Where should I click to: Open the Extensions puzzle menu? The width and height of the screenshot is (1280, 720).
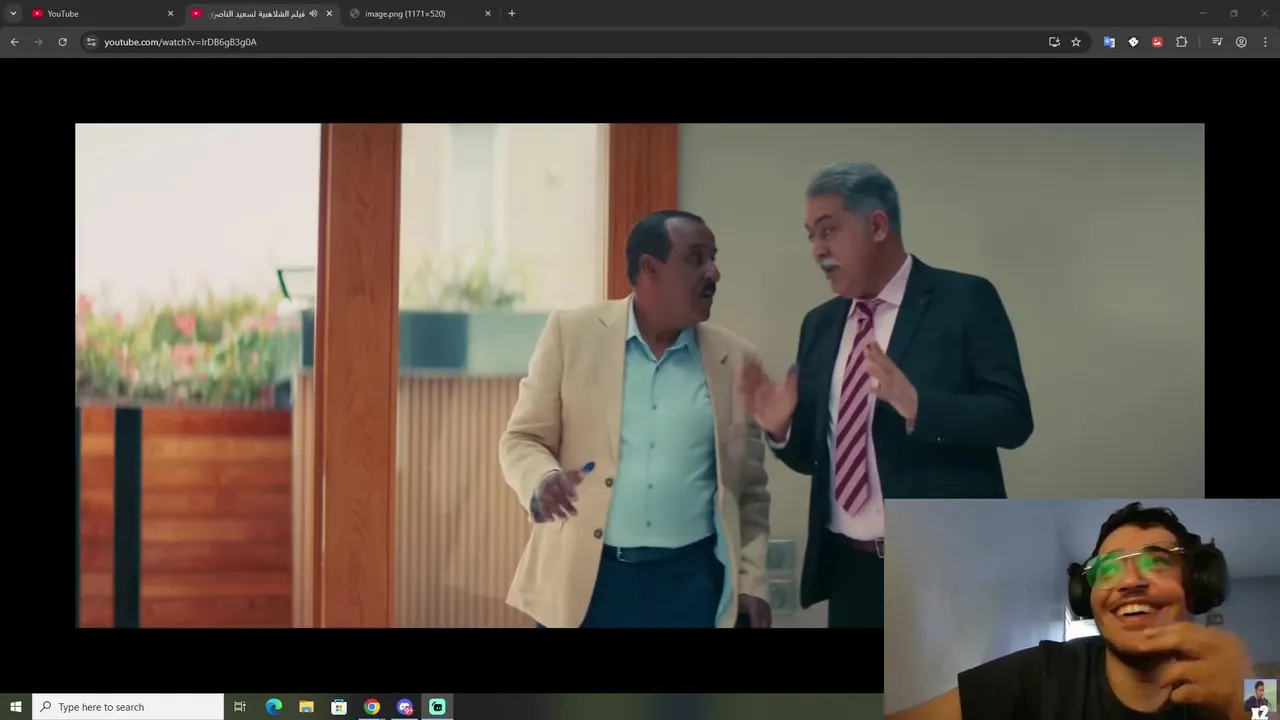tap(1182, 42)
